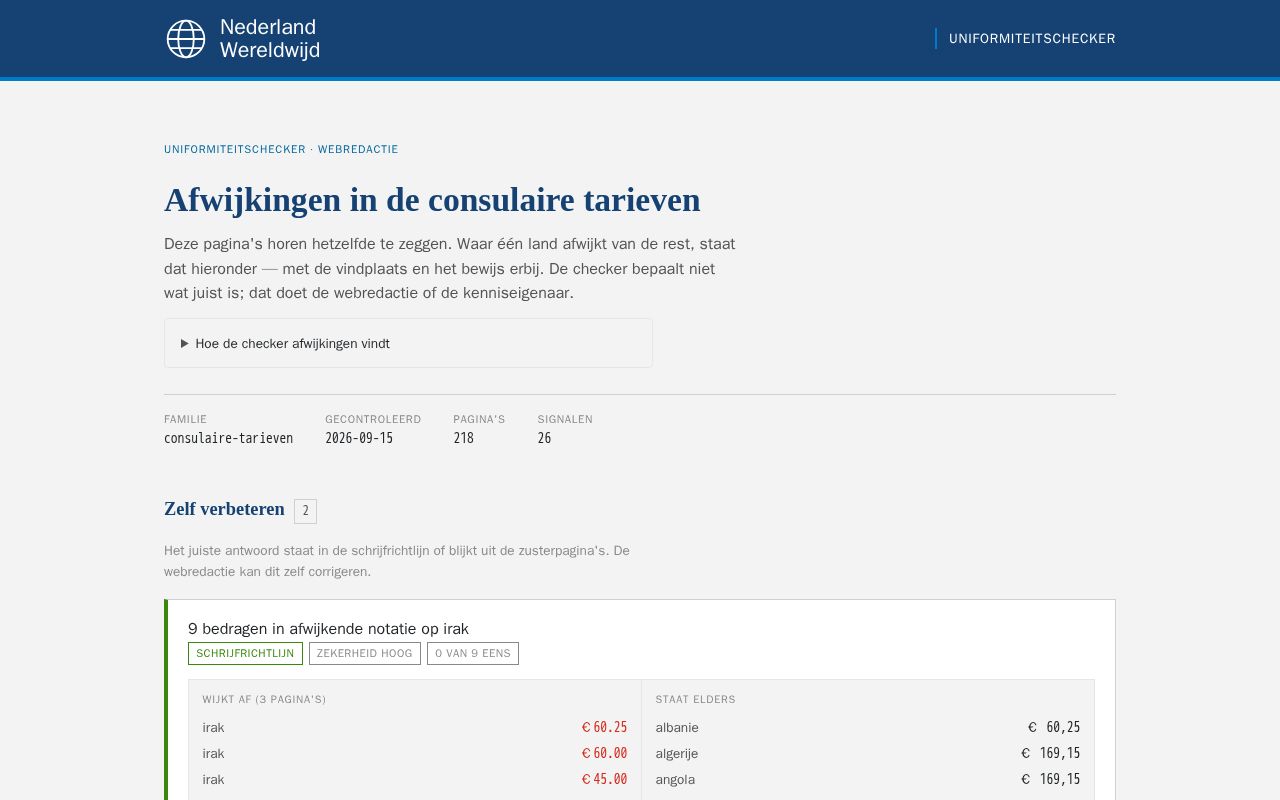Click the count badge 2 next to Zelf verbeteren
This screenshot has width=1280, height=800.
[x=305, y=511]
